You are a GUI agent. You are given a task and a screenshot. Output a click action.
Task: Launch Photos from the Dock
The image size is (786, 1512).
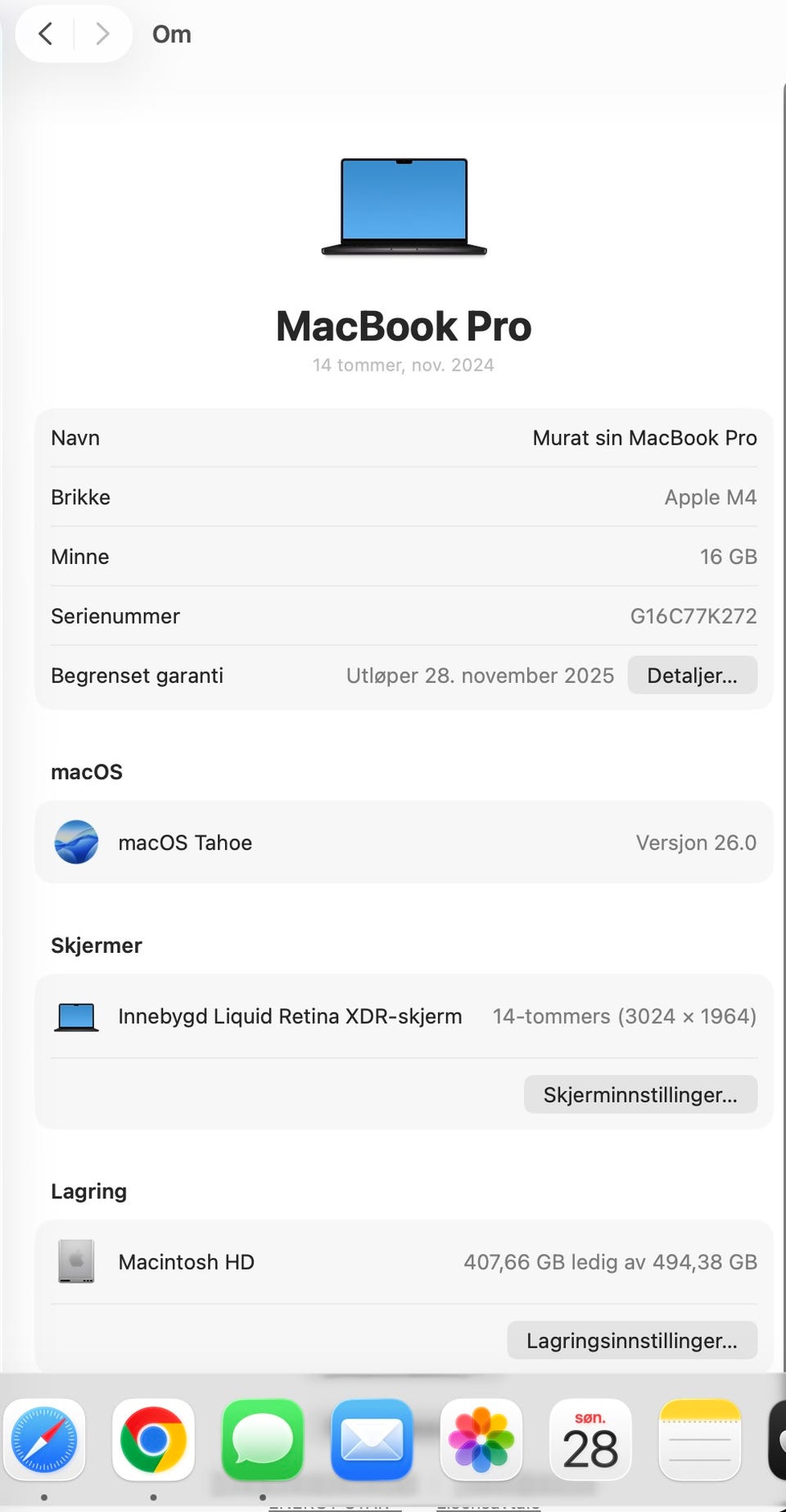(x=481, y=1440)
